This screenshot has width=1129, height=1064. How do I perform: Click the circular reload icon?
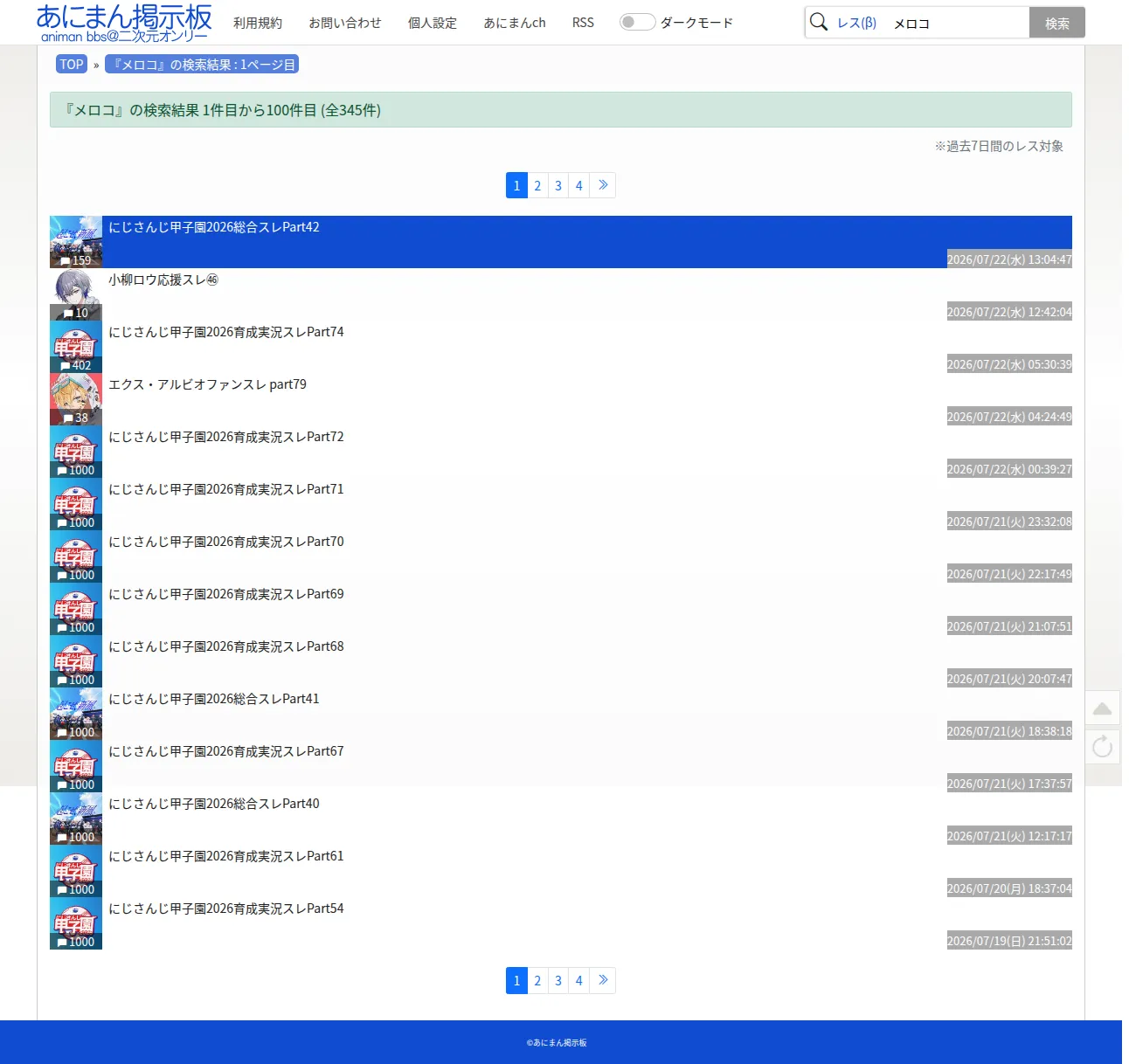click(x=1103, y=746)
